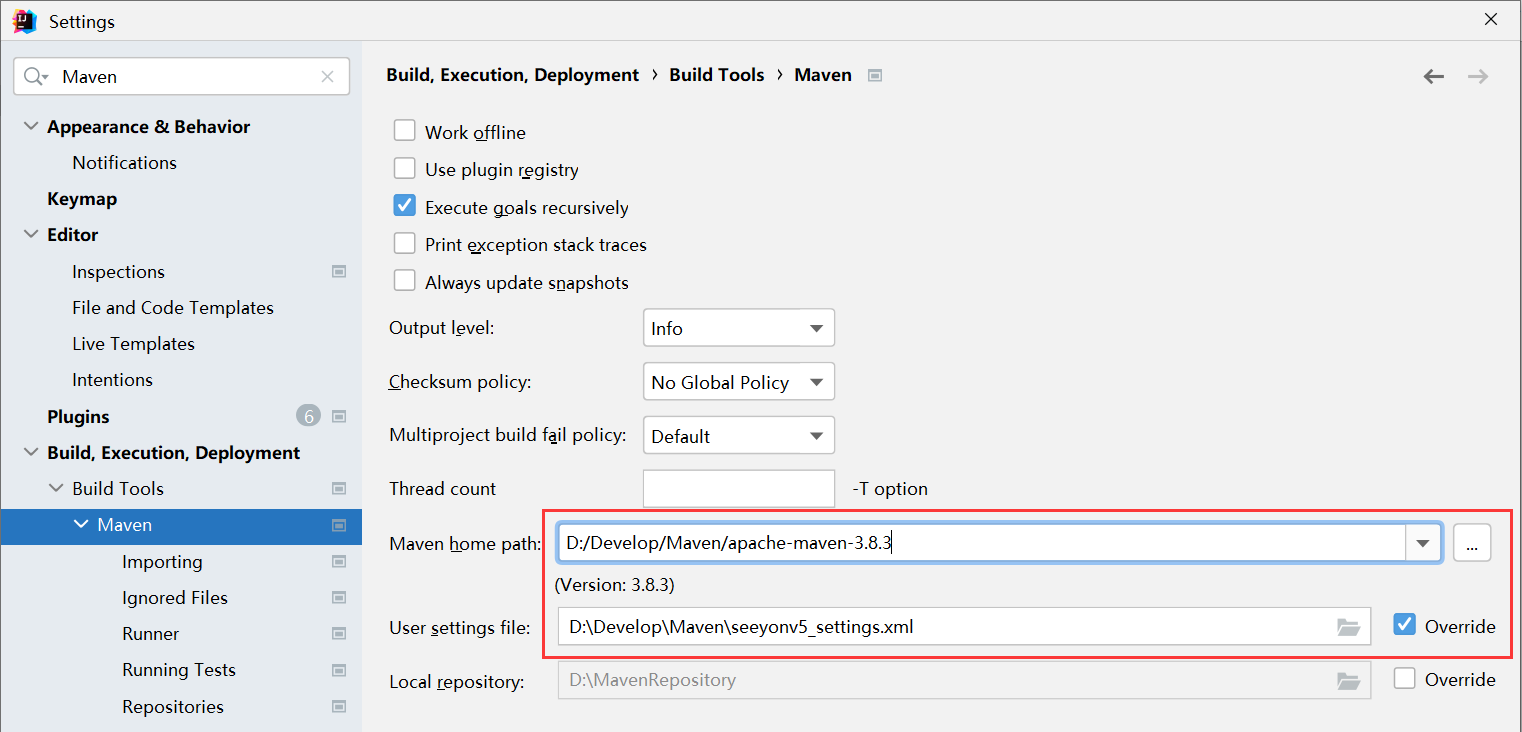Enable the Work offline checkbox
The height and width of the screenshot is (732, 1522).
click(x=405, y=131)
